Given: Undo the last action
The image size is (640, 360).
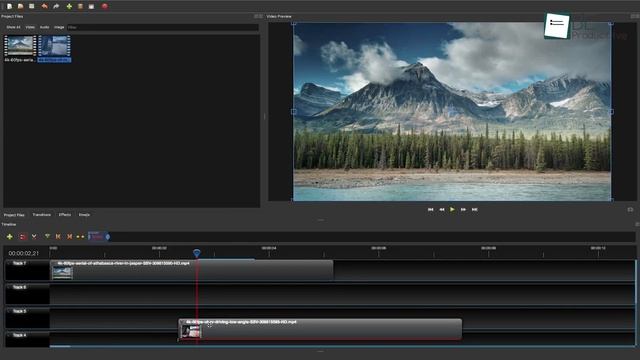Looking at the screenshot, I should pos(44,6).
